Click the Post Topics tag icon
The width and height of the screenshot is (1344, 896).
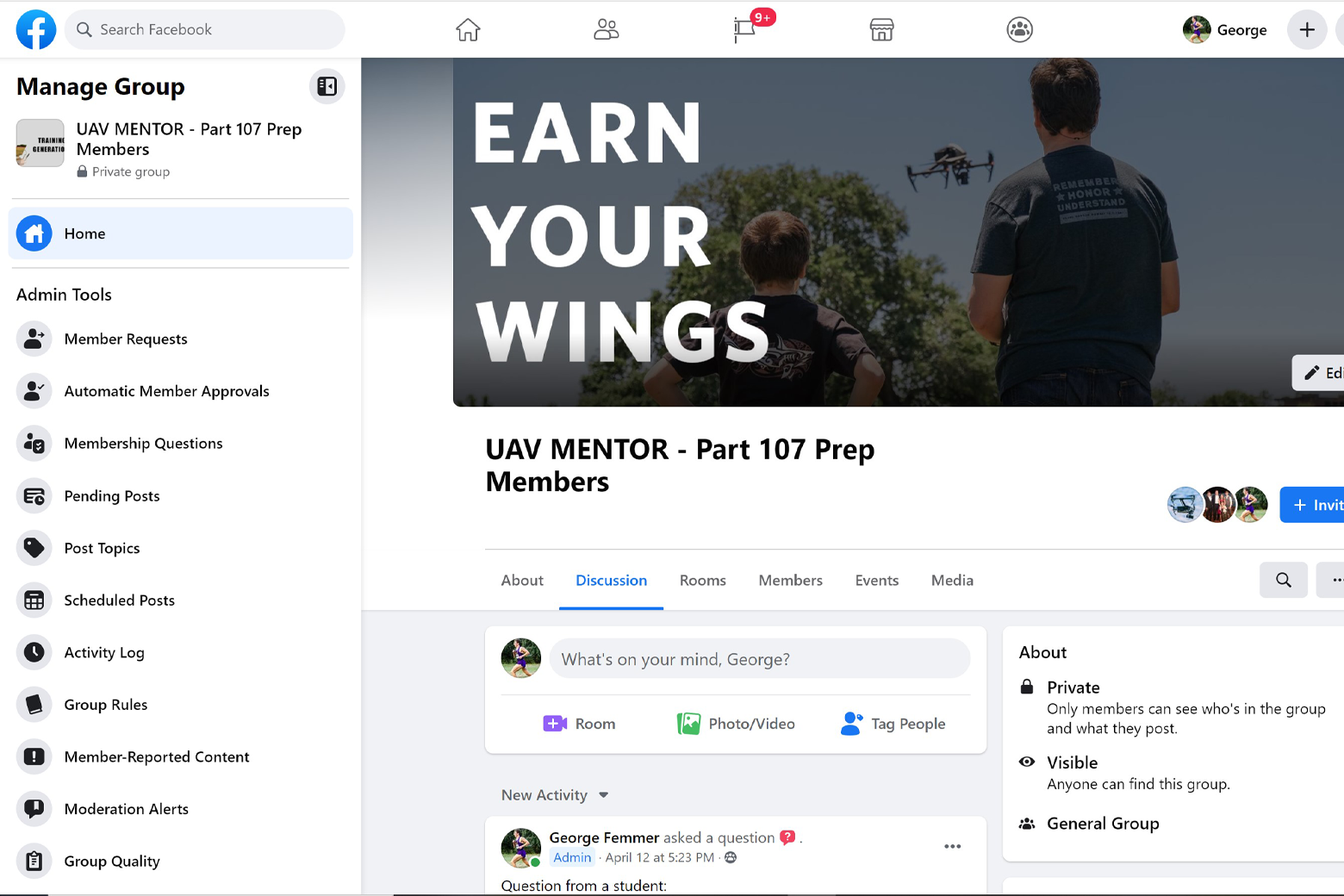[x=34, y=548]
